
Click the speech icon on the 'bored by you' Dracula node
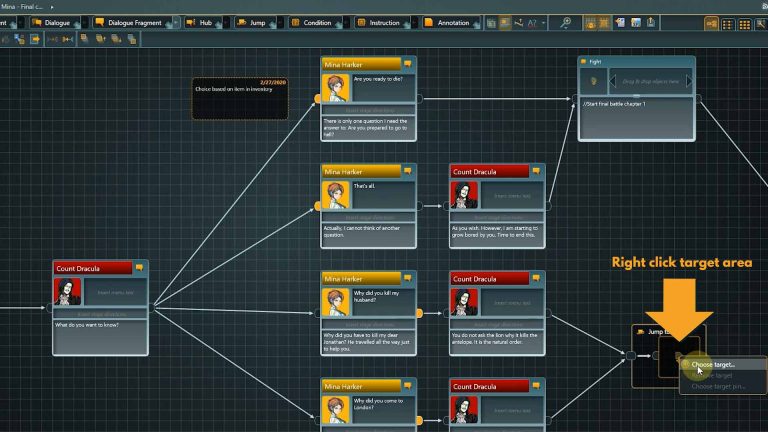(536, 171)
